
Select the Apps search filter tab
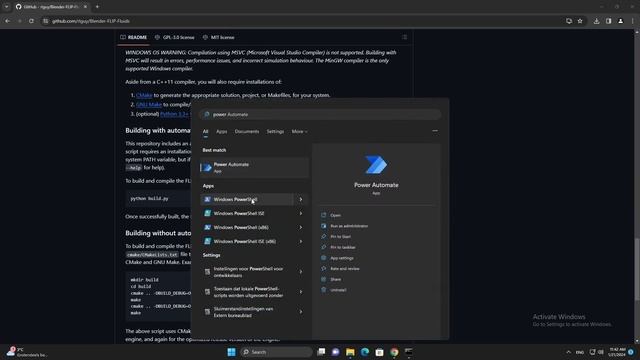[222, 131]
